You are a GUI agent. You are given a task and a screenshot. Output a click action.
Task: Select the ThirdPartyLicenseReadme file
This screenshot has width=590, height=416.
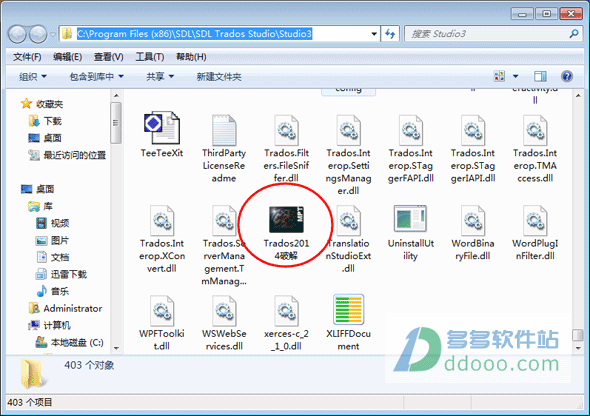tap(224, 149)
